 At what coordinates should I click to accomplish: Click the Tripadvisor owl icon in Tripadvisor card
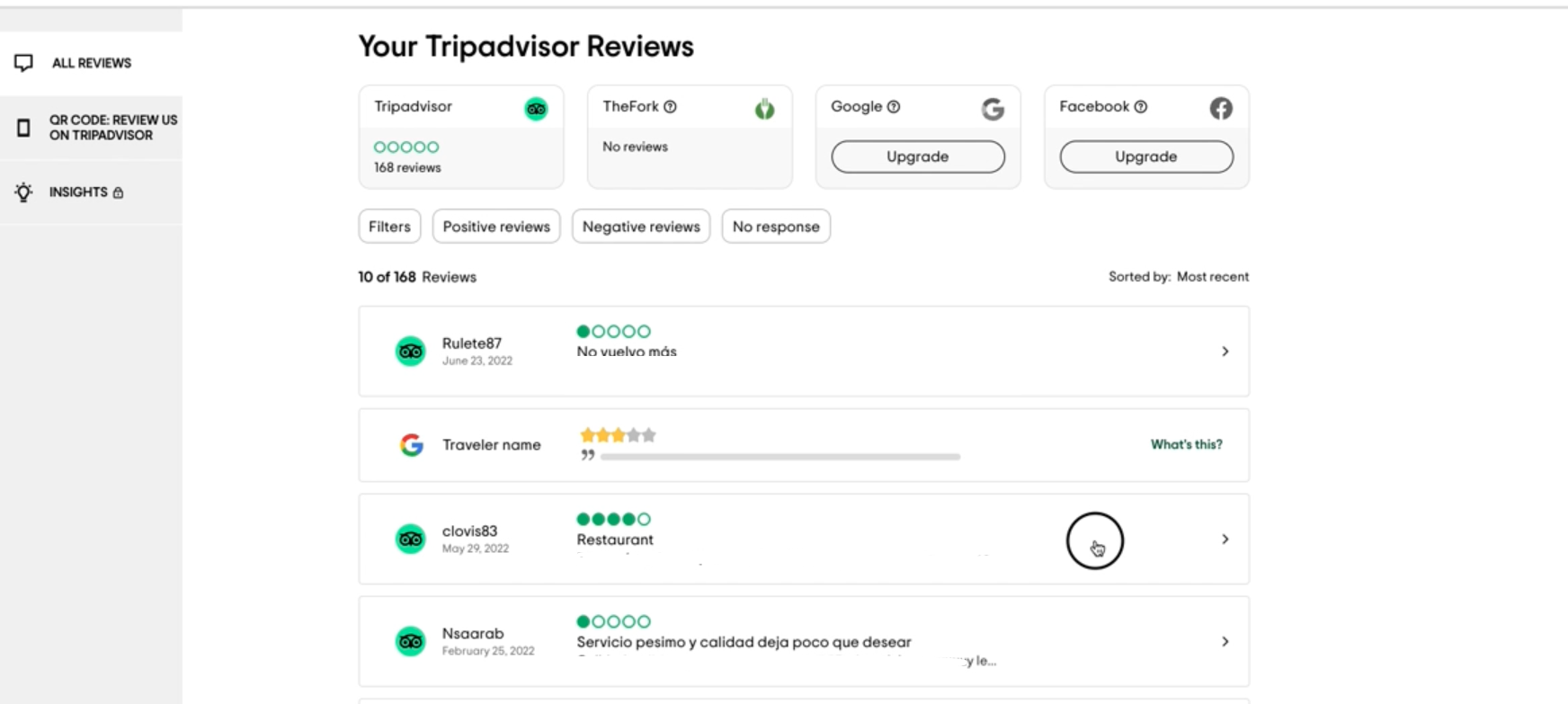point(536,109)
